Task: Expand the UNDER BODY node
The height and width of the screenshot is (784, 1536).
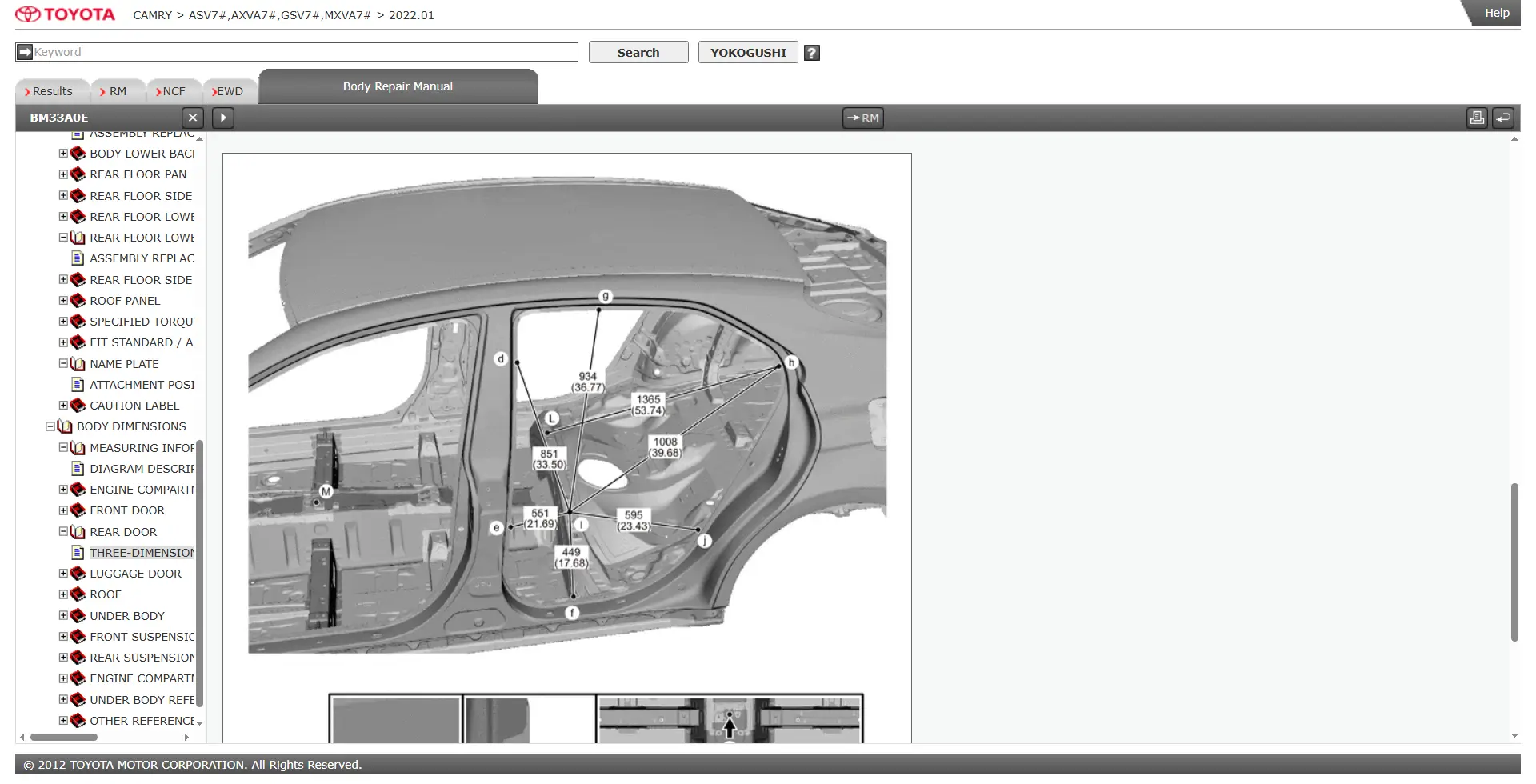Action: [63, 615]
